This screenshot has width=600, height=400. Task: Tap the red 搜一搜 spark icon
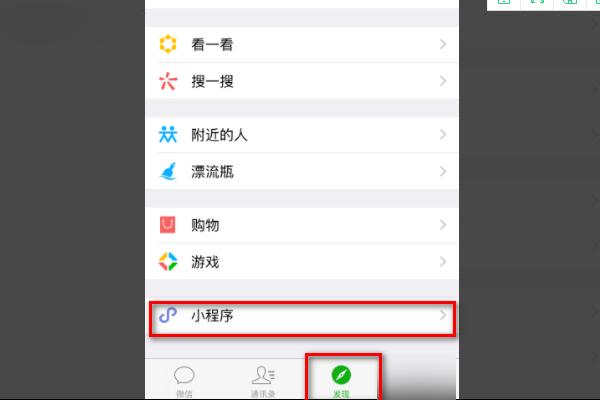click(168, 81)
